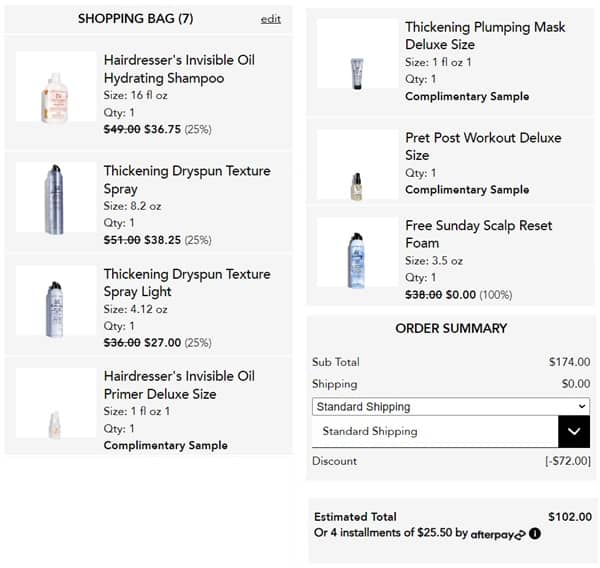Open Thickening Plumping Mask Deluxe Size title
Viewport: 600px width, 568px height.
485,36
